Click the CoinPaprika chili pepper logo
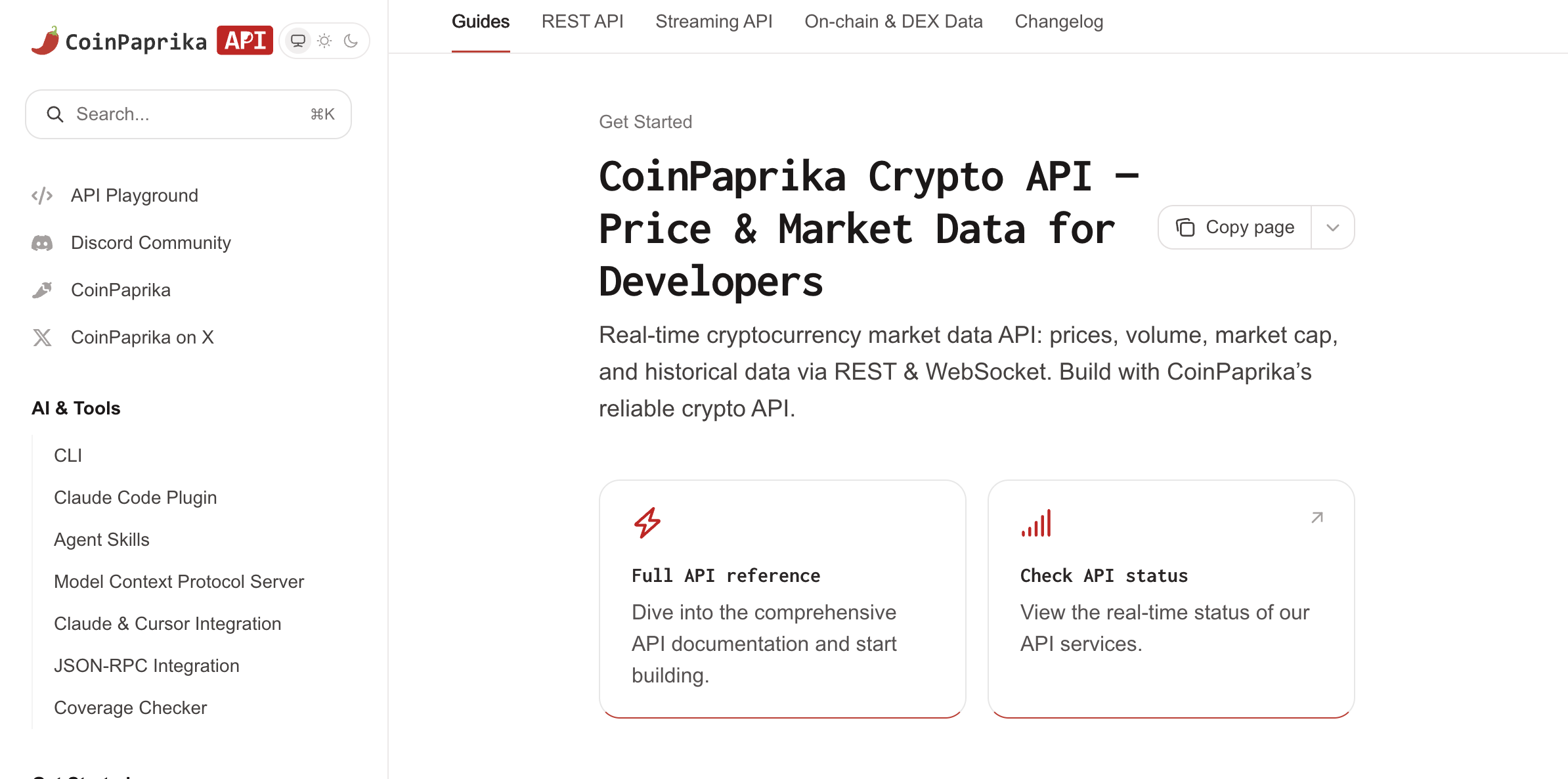This screenshot has height=779, width=1568. 45,41
